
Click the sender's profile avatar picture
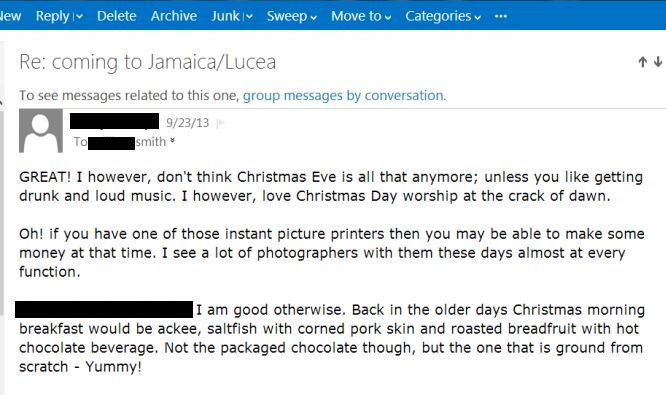[x=41, y=130]
